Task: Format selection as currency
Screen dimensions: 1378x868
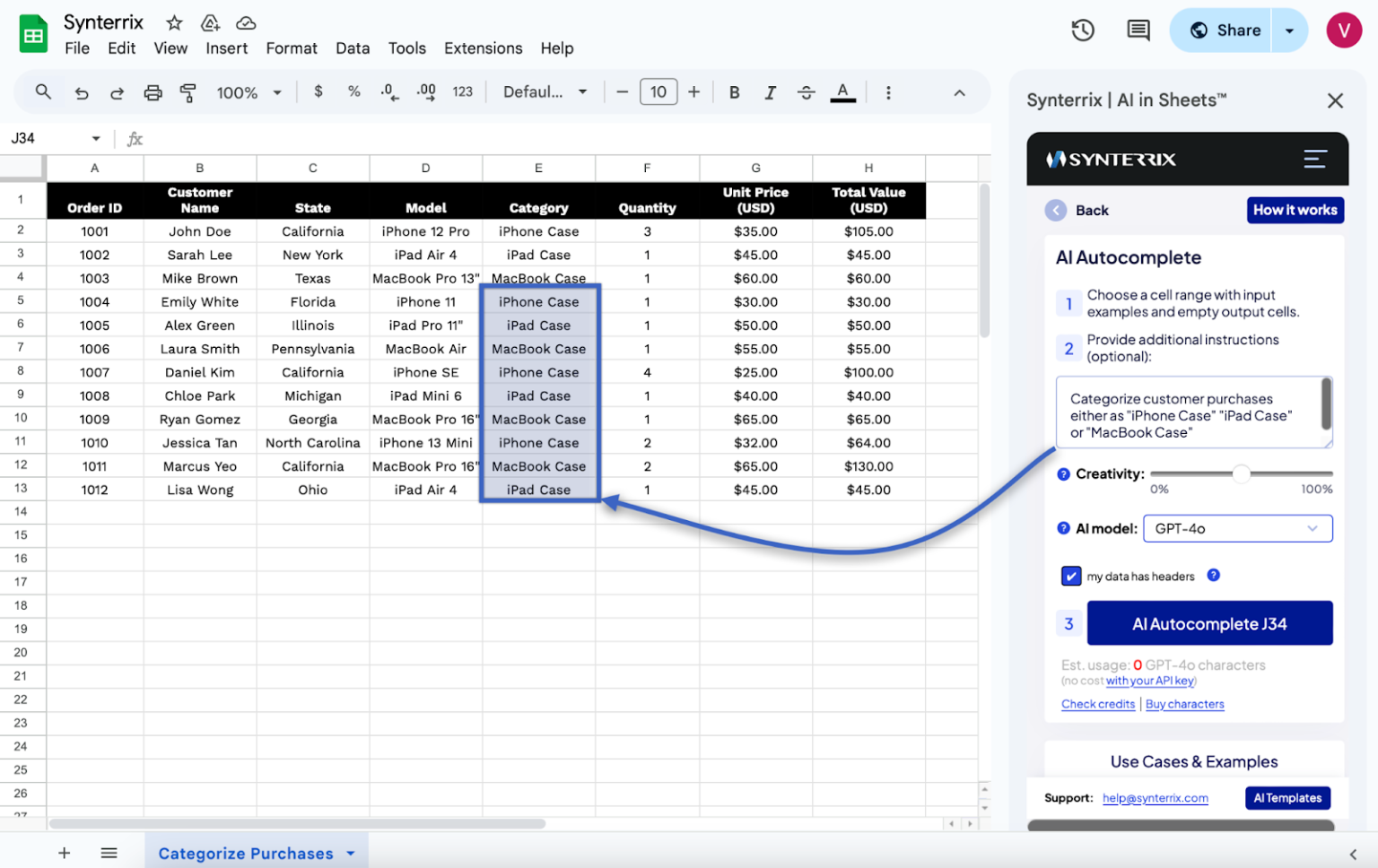Action: [x=318, y=91]
